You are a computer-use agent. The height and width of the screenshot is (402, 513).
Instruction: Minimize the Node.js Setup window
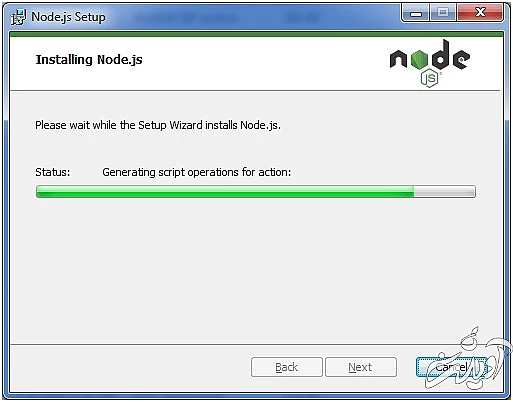pyautogui.click(x=416, y=13)
